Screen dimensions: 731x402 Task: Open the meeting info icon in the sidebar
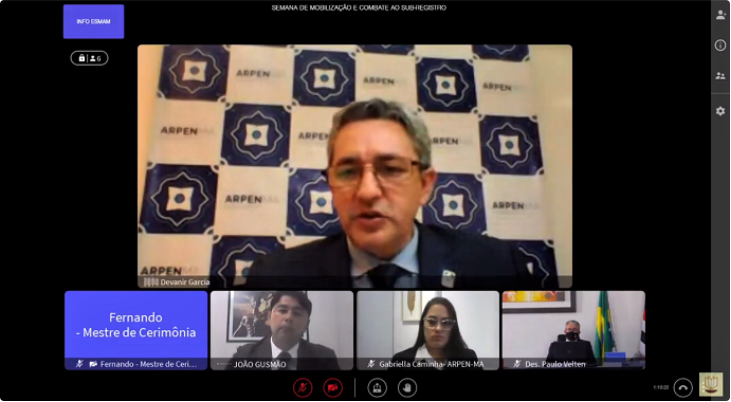[x=720, y=45]
